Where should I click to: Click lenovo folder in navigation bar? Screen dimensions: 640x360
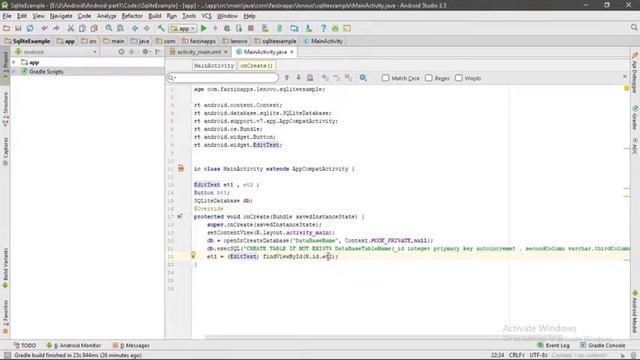235,41
